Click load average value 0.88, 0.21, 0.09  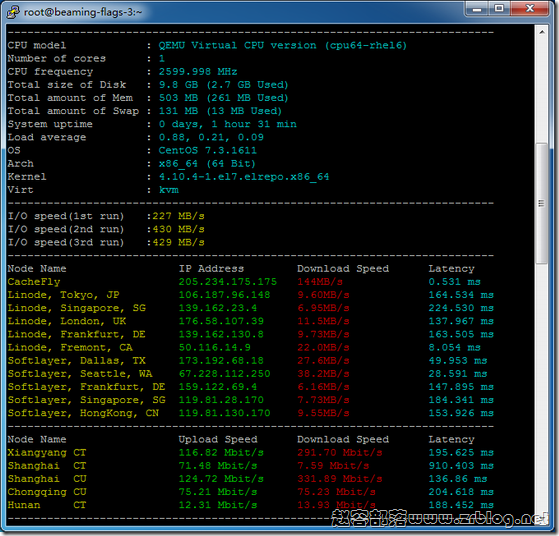coord(211,137)
